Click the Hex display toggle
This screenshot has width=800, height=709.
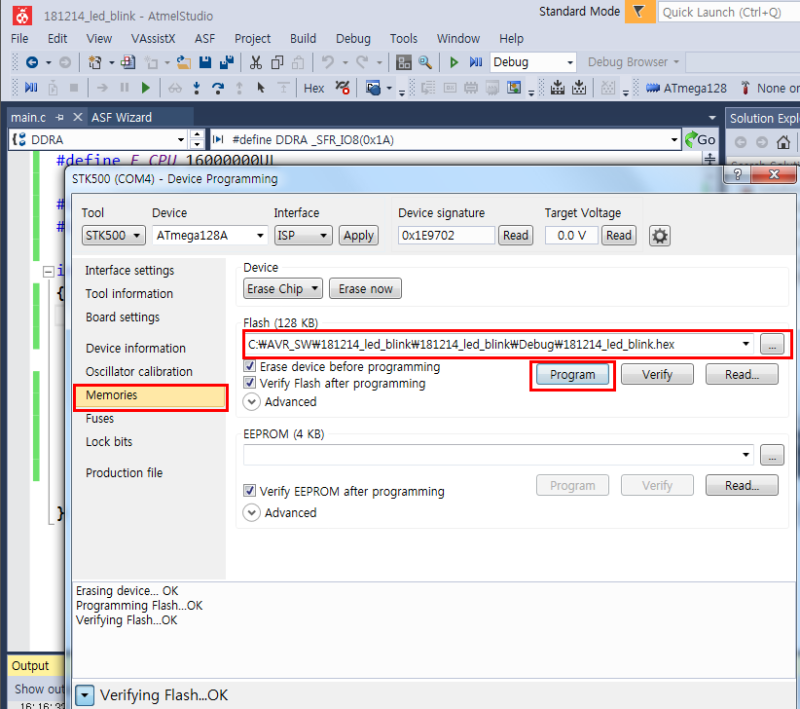[314, 88]
